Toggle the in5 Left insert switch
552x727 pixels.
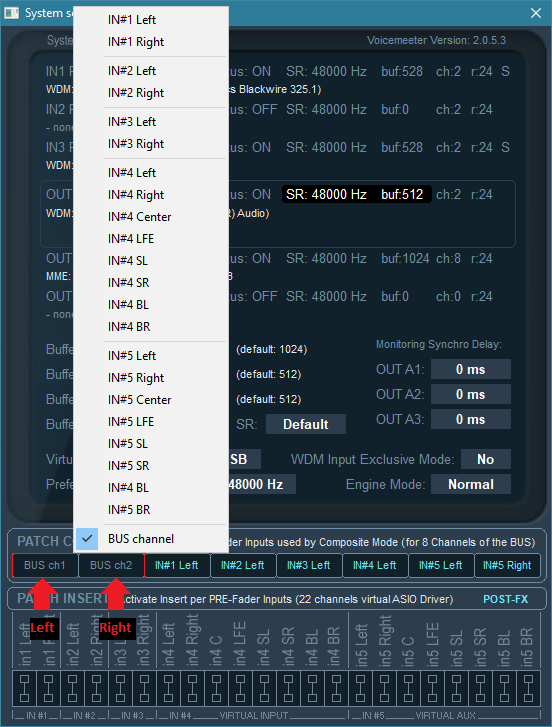pos(360,689)
